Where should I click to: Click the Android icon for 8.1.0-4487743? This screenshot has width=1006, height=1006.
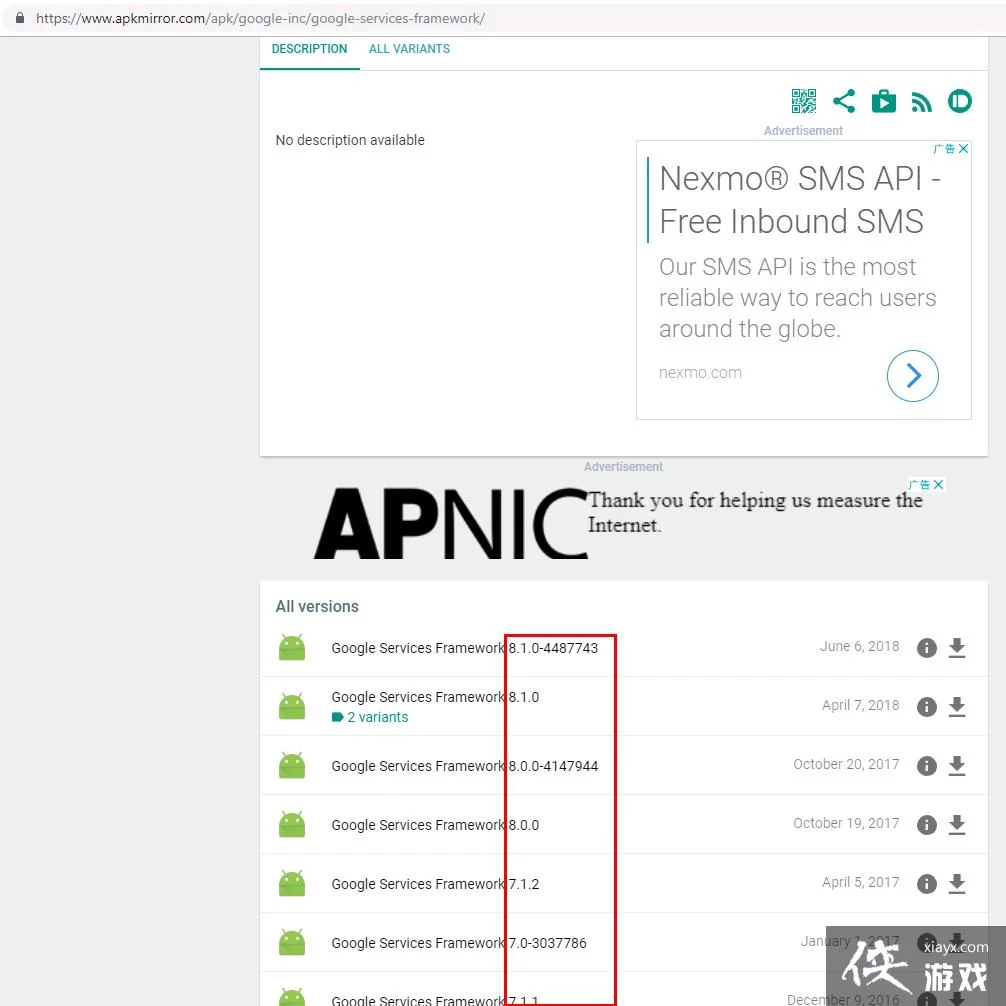[292, 647]
